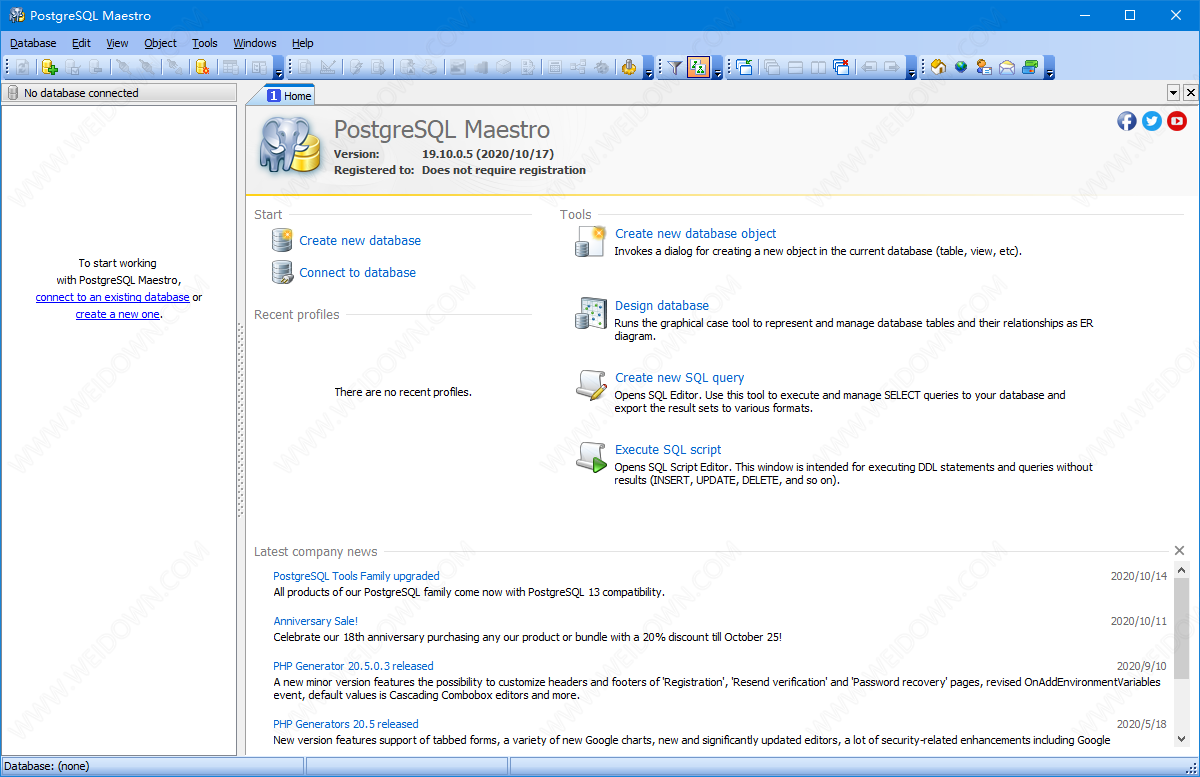The height and width of the screenshot is (777, 1200).
Task: Click the filter funnel toolbar icon
Action: pyautogui.click(x=675, y=67)
